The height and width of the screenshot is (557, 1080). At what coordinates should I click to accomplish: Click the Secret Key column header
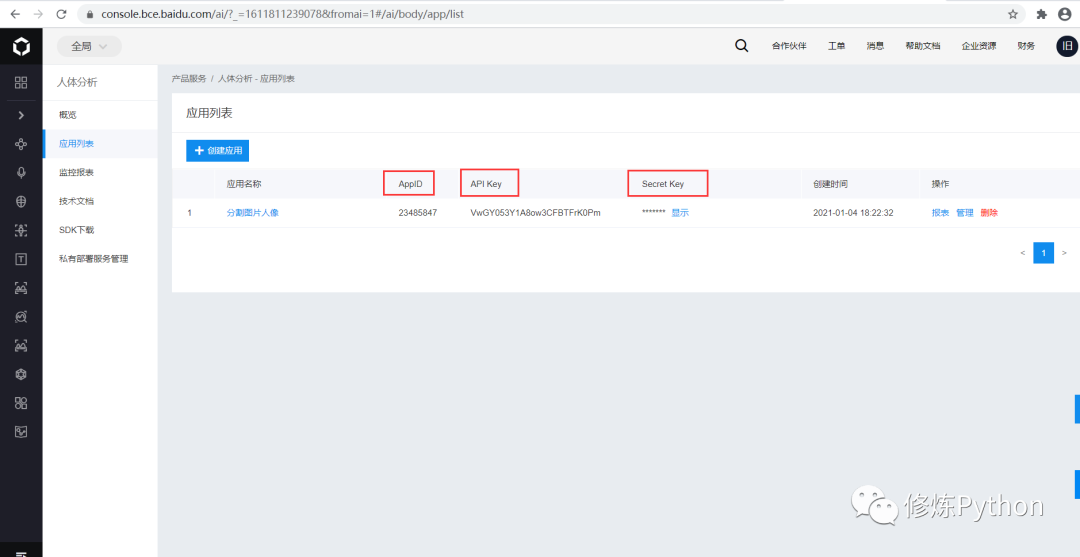coord(663,184)
